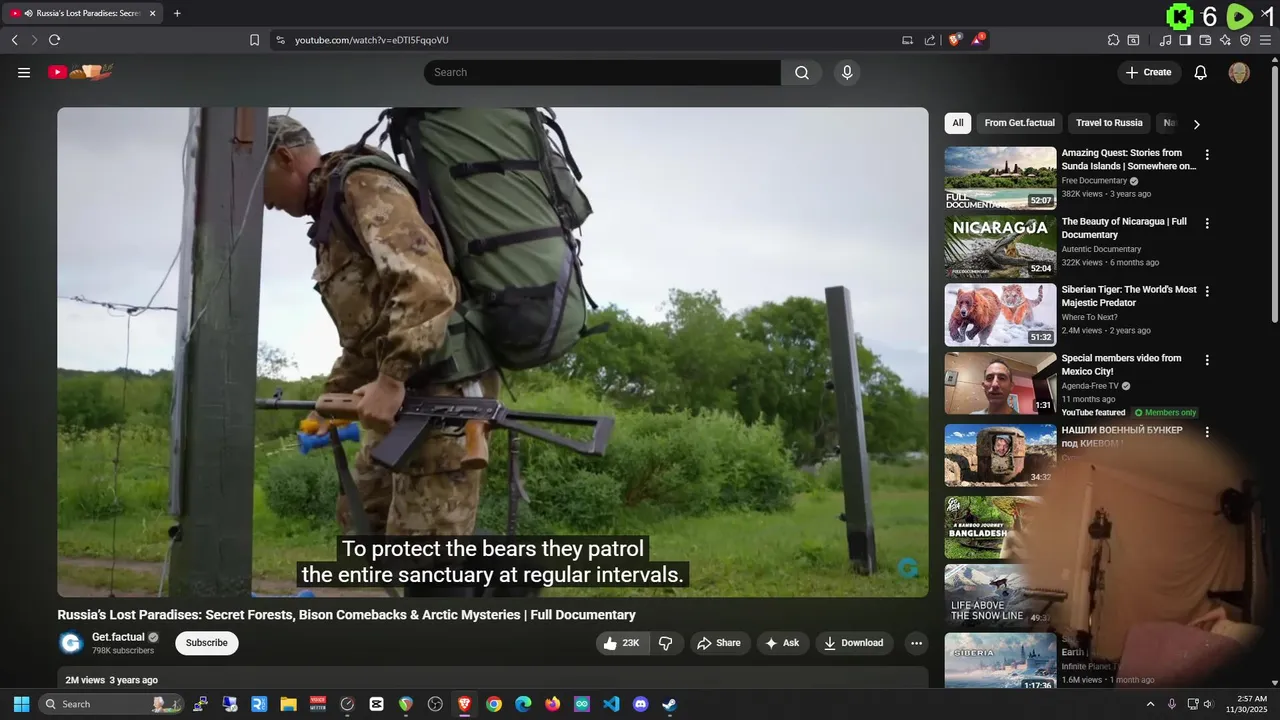
Task: Open the Get.factual channel name link
Action: [x=118, y=637]
